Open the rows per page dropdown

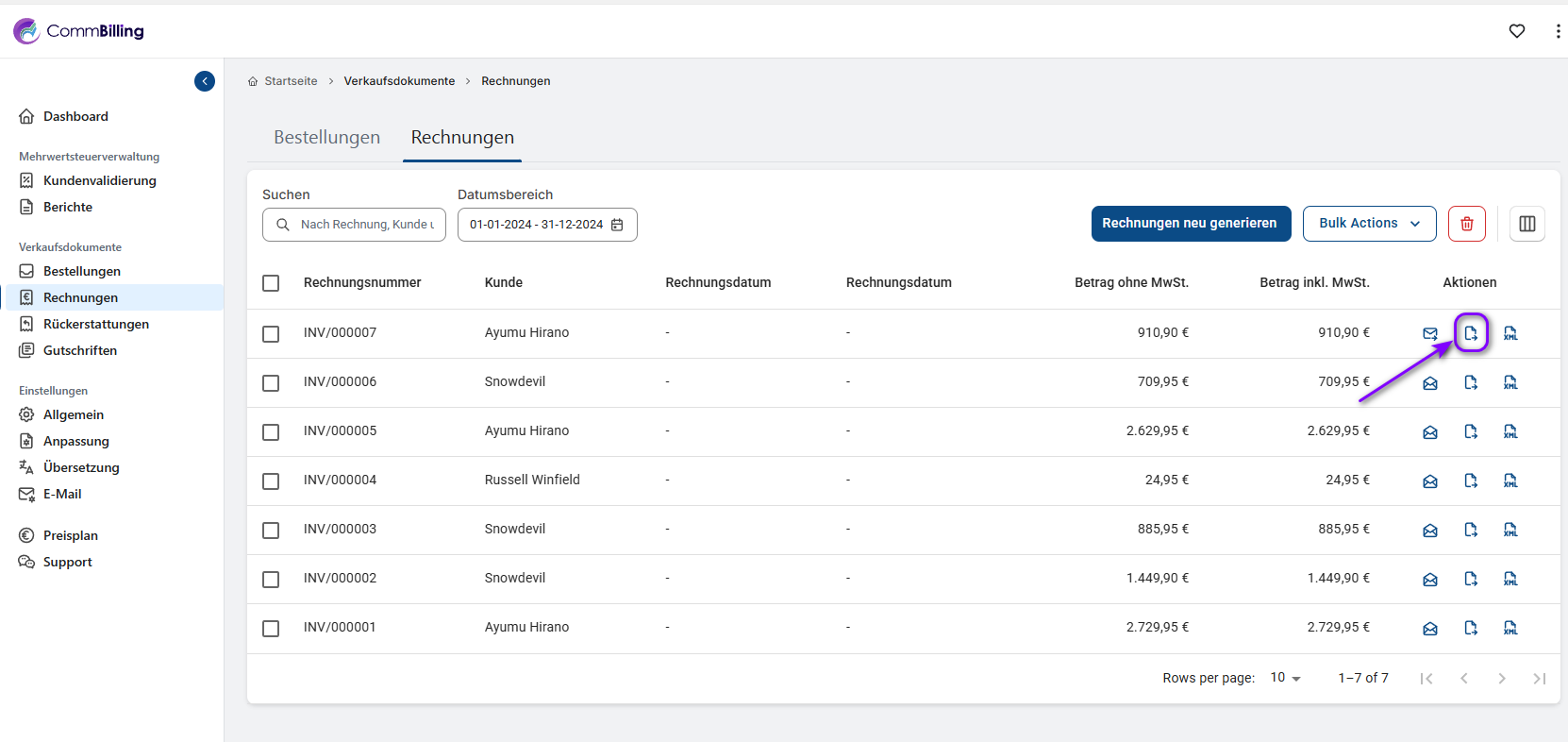(x=1285, y=678)
